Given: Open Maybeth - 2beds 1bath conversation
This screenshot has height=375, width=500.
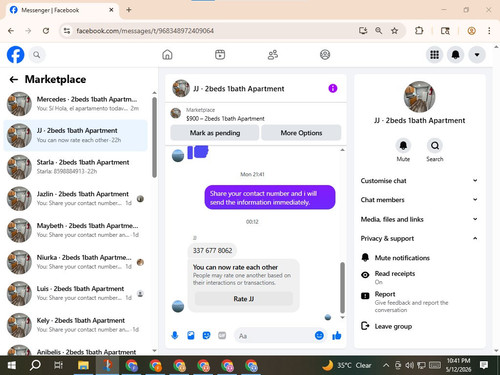Looking at the screenshot, I should pyautogui.click(x=76, y=230).
